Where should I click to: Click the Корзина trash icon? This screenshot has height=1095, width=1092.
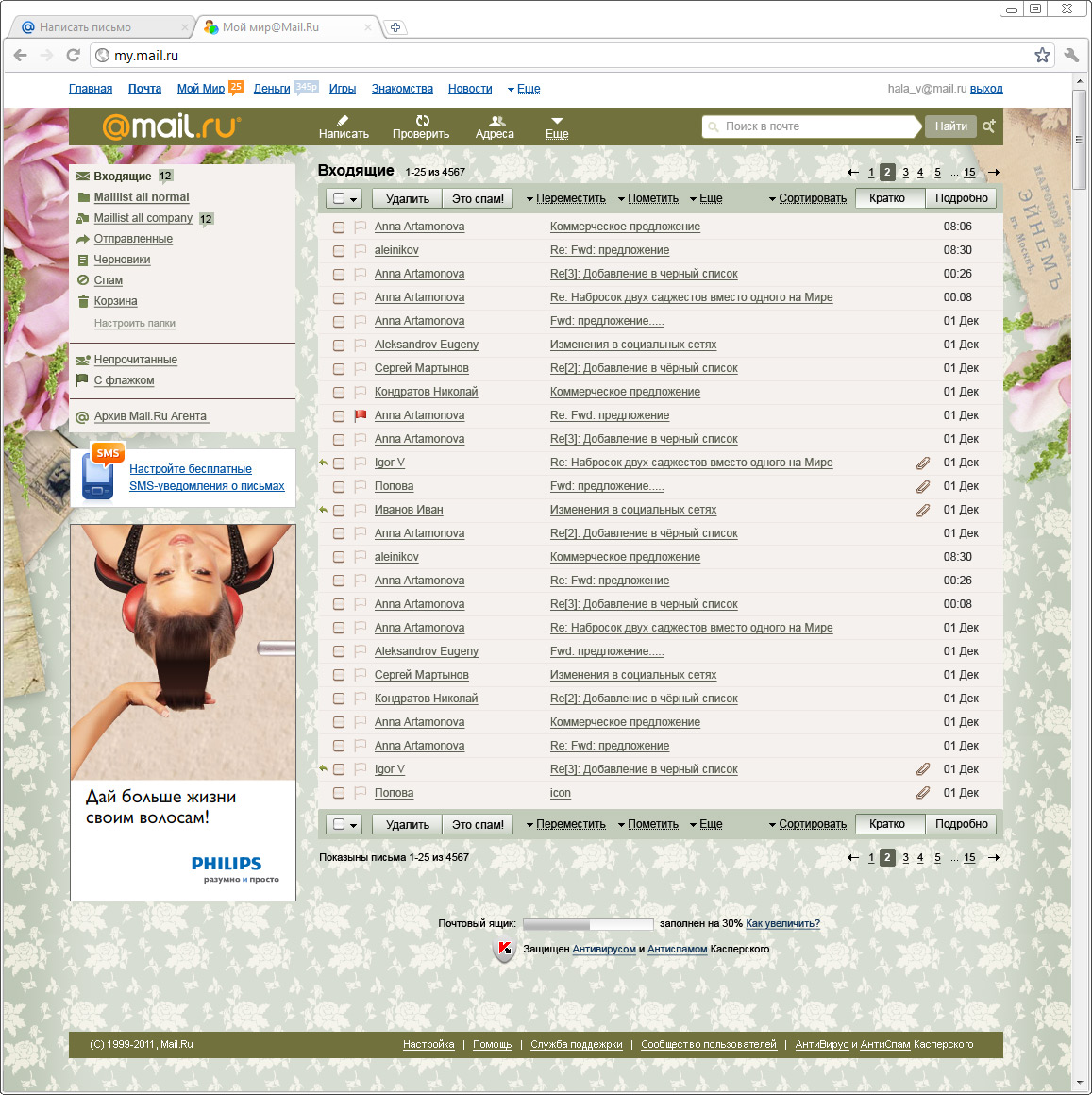tap(83, 301)
